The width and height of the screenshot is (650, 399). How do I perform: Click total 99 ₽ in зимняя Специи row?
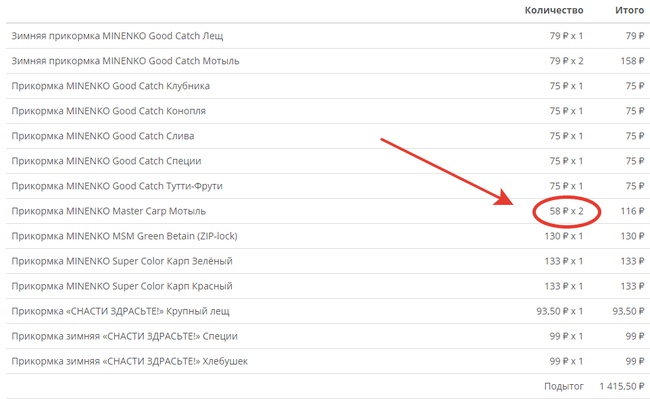pyautogui.click(x=635, y=336)
